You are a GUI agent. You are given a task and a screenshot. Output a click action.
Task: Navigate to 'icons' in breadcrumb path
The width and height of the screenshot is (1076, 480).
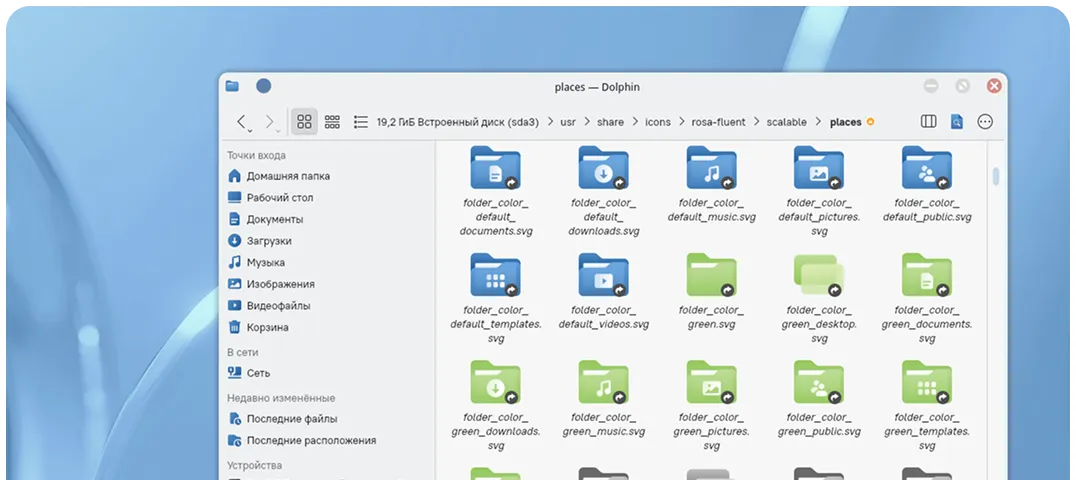657,122
